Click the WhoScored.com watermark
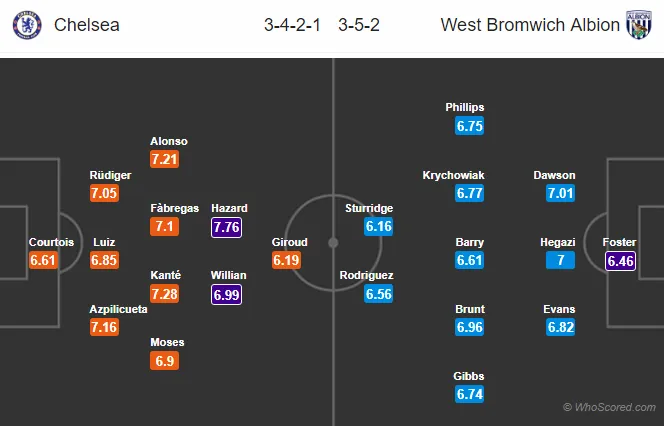 tap(609, 407)
